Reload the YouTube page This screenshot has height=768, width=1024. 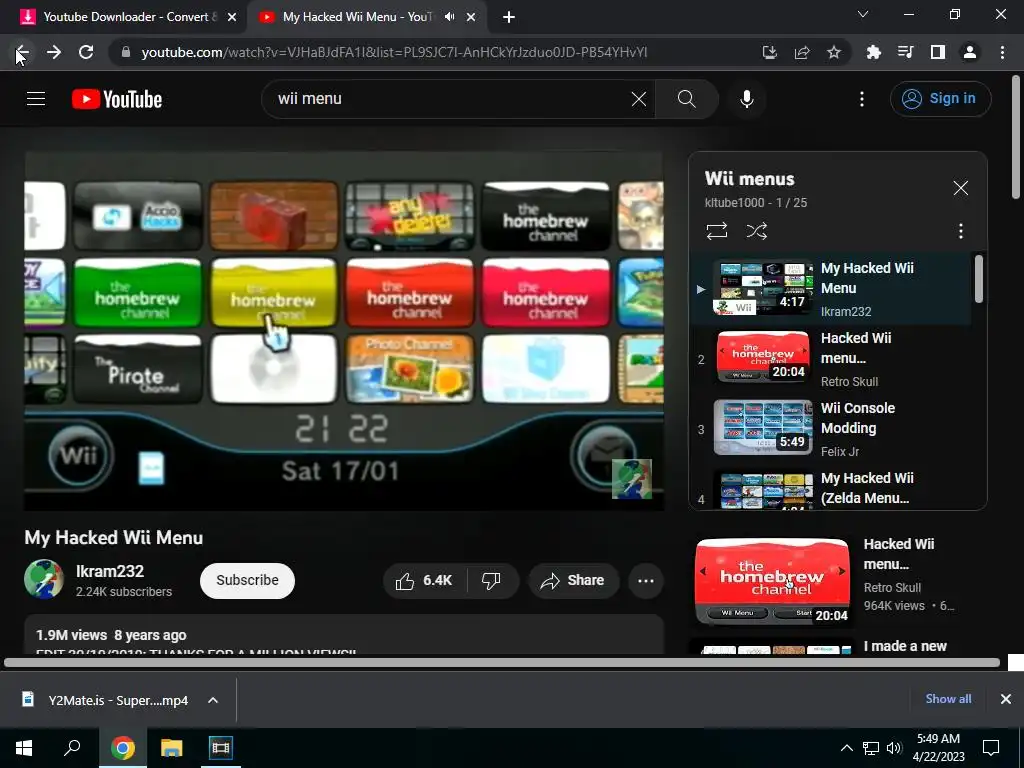[86, 52]
